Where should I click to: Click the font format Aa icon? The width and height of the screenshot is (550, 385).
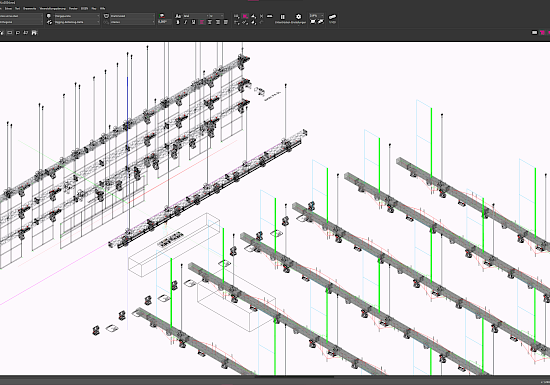tap(178, 16)
